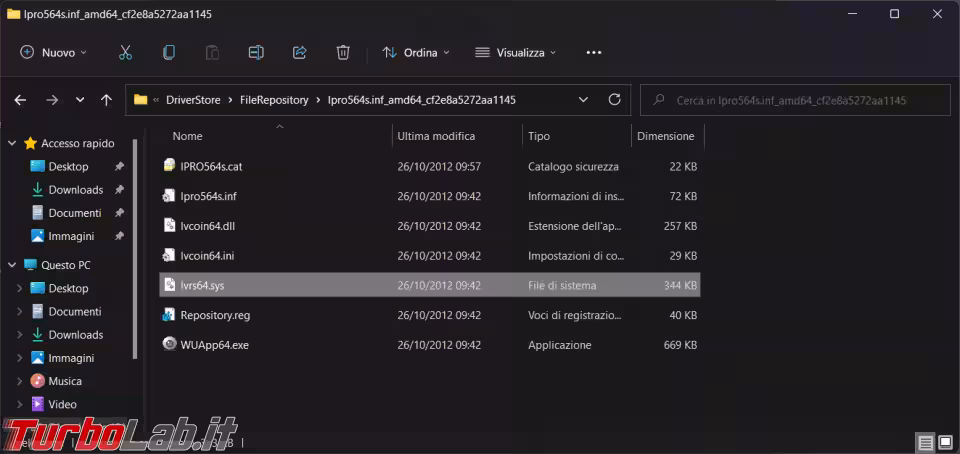Open pinned Immagini under Accesso rapido

(71, 236)
